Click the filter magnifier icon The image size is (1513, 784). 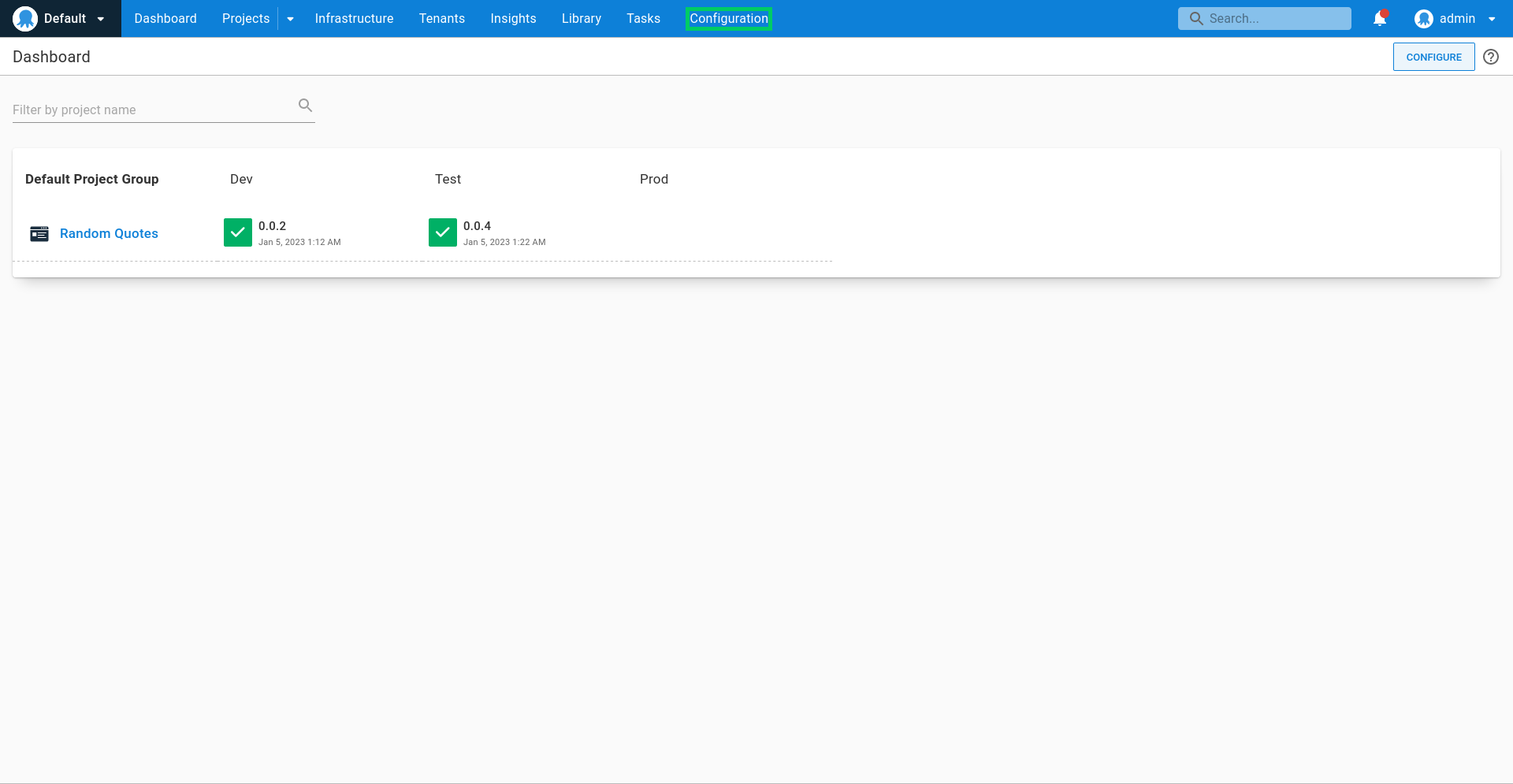pos(305,105)
